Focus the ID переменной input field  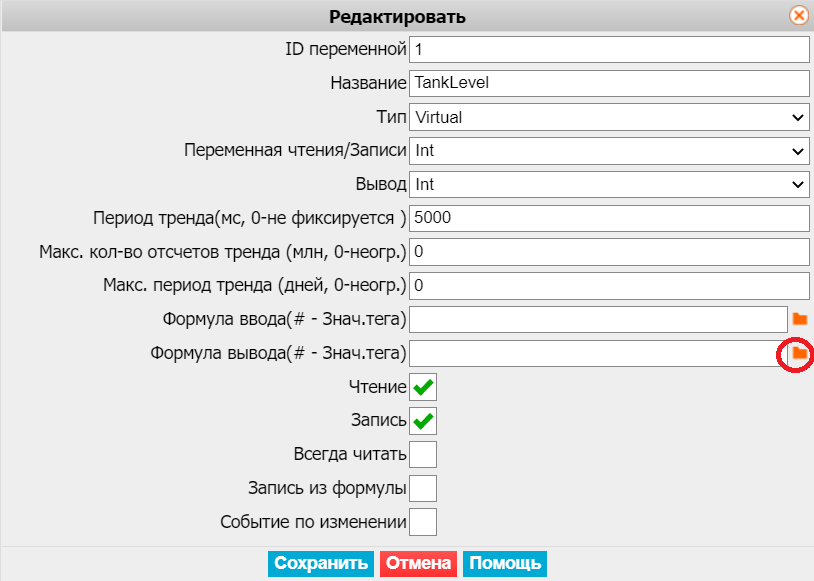(x=609, y=49)
